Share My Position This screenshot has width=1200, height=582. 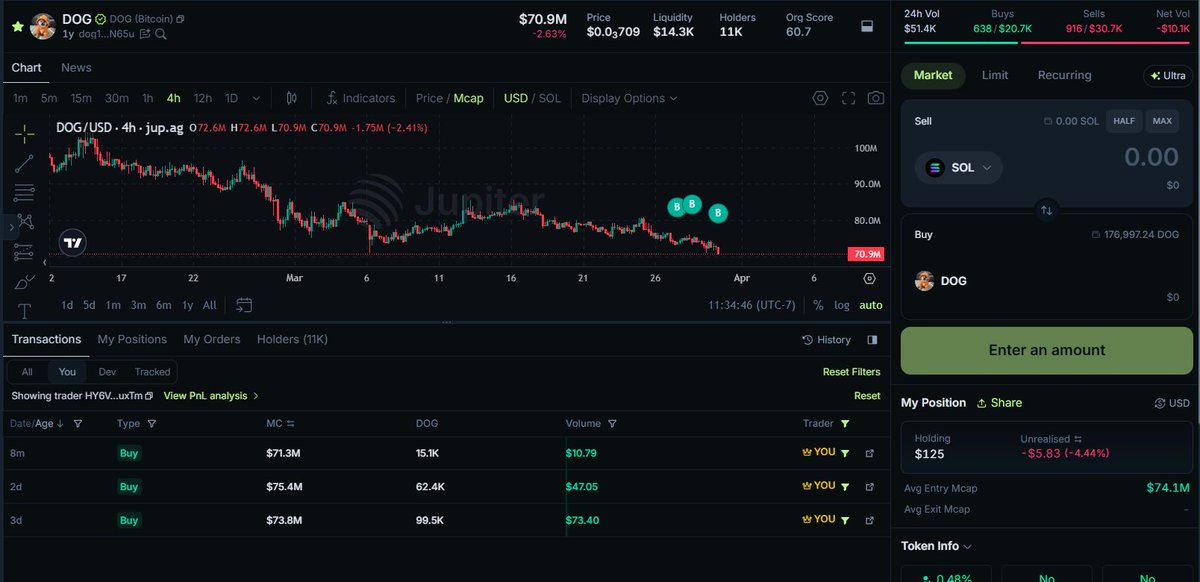[999, 403]
